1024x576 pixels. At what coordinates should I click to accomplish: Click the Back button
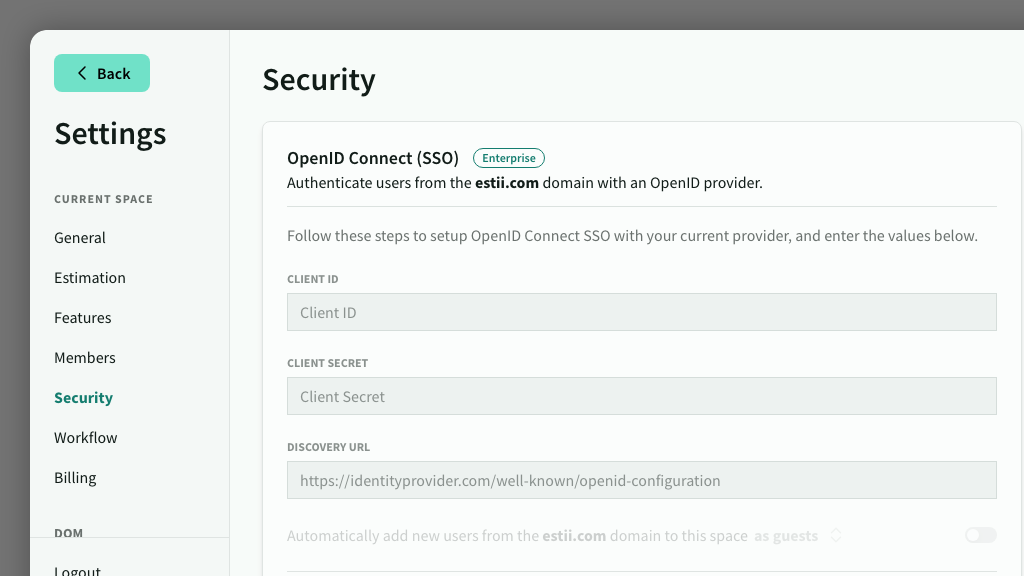point(102,73)
